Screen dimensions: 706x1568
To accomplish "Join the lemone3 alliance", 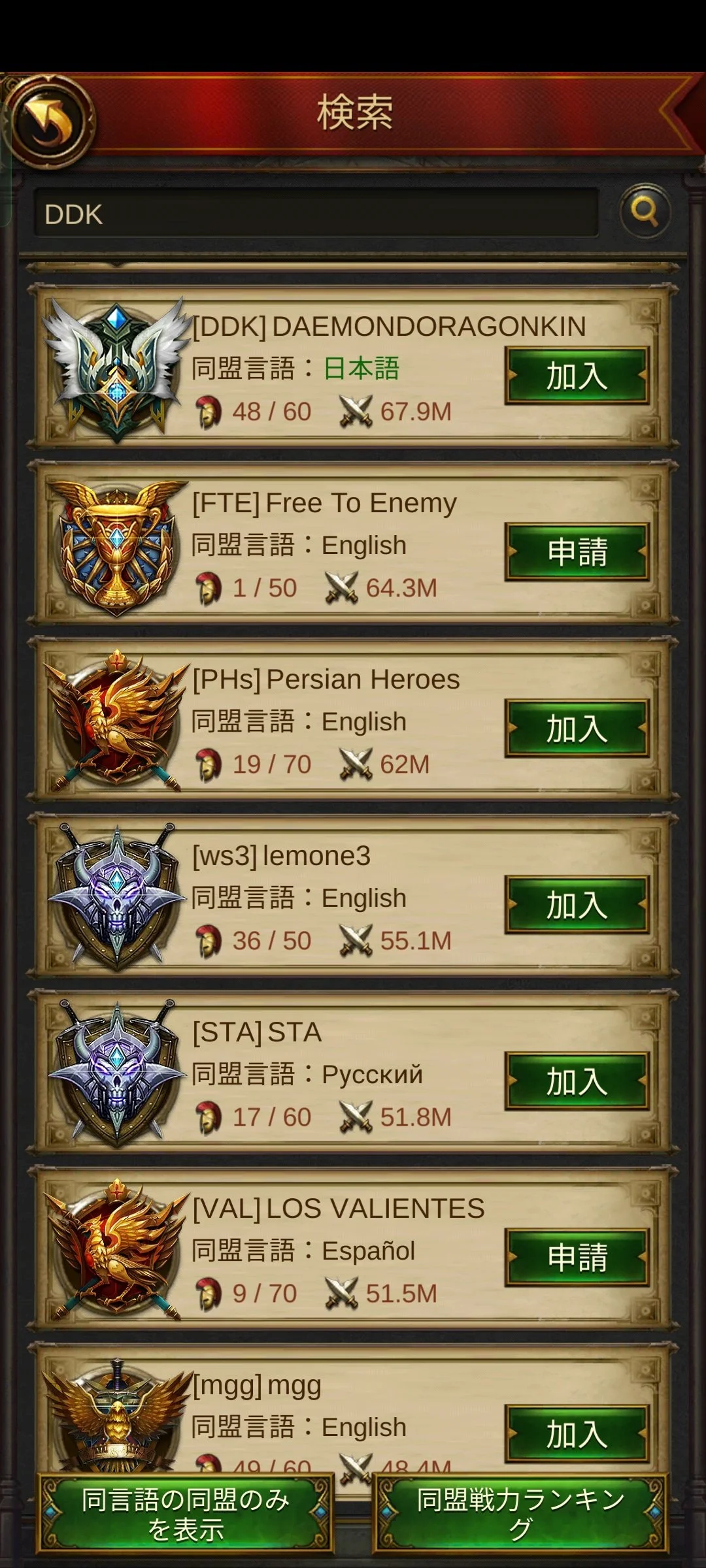I will click(577, 905).
